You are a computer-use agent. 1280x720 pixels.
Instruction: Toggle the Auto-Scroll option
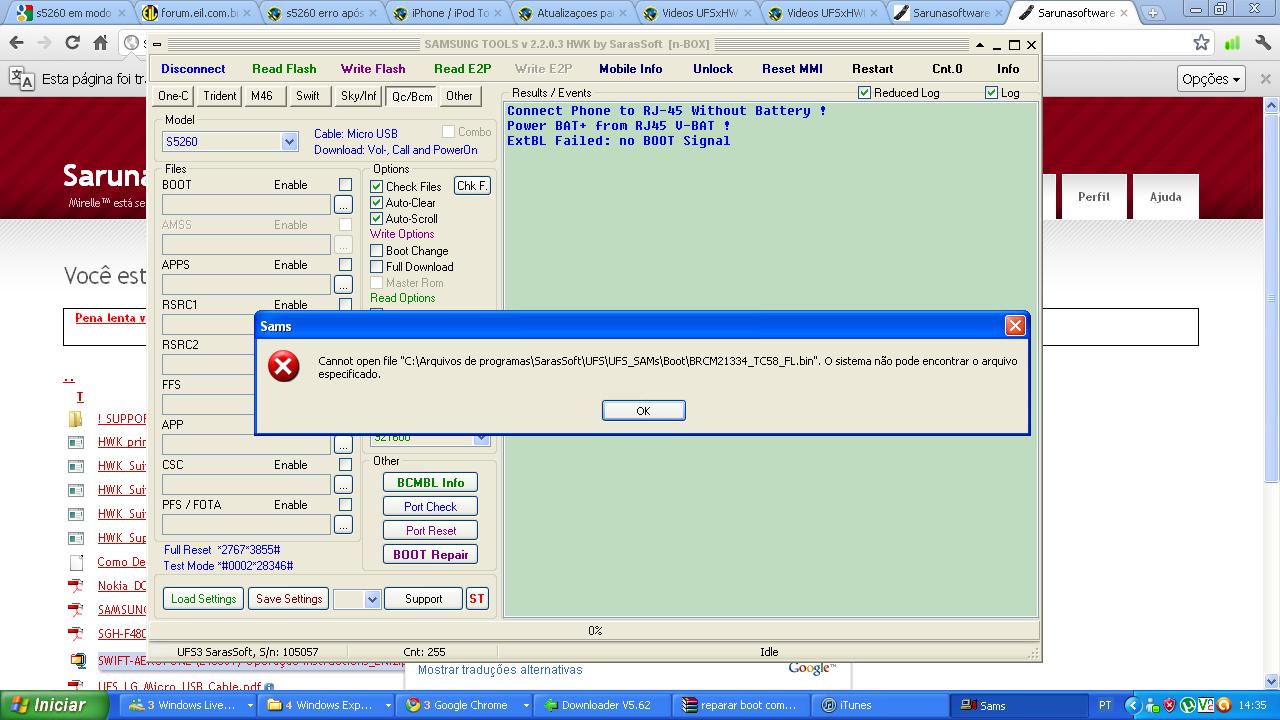[377, 218]
